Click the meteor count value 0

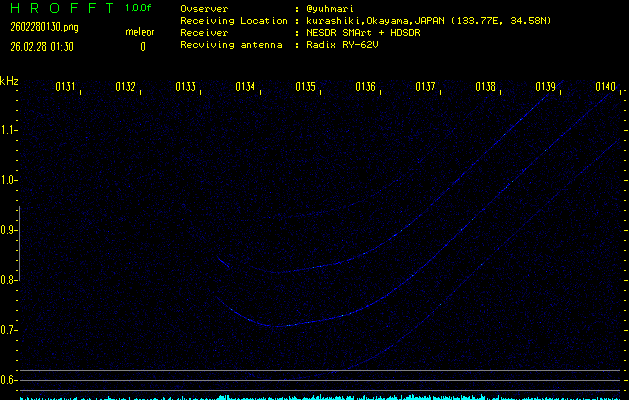[143, 46]
